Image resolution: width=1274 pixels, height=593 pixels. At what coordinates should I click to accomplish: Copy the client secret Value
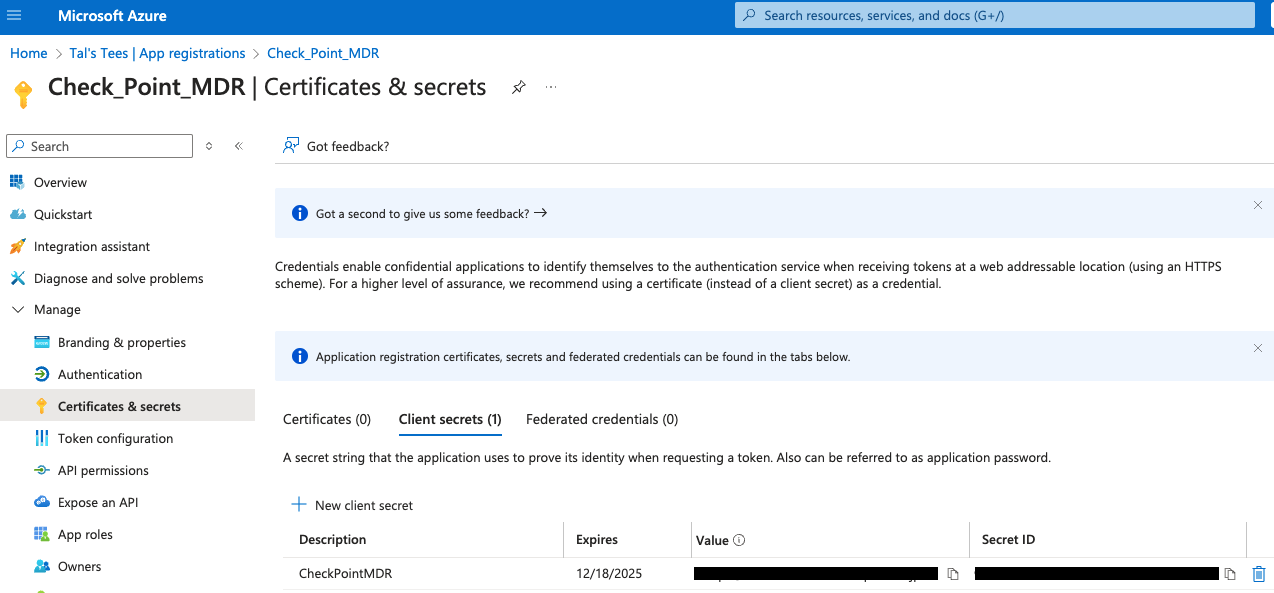pos(951,573)
